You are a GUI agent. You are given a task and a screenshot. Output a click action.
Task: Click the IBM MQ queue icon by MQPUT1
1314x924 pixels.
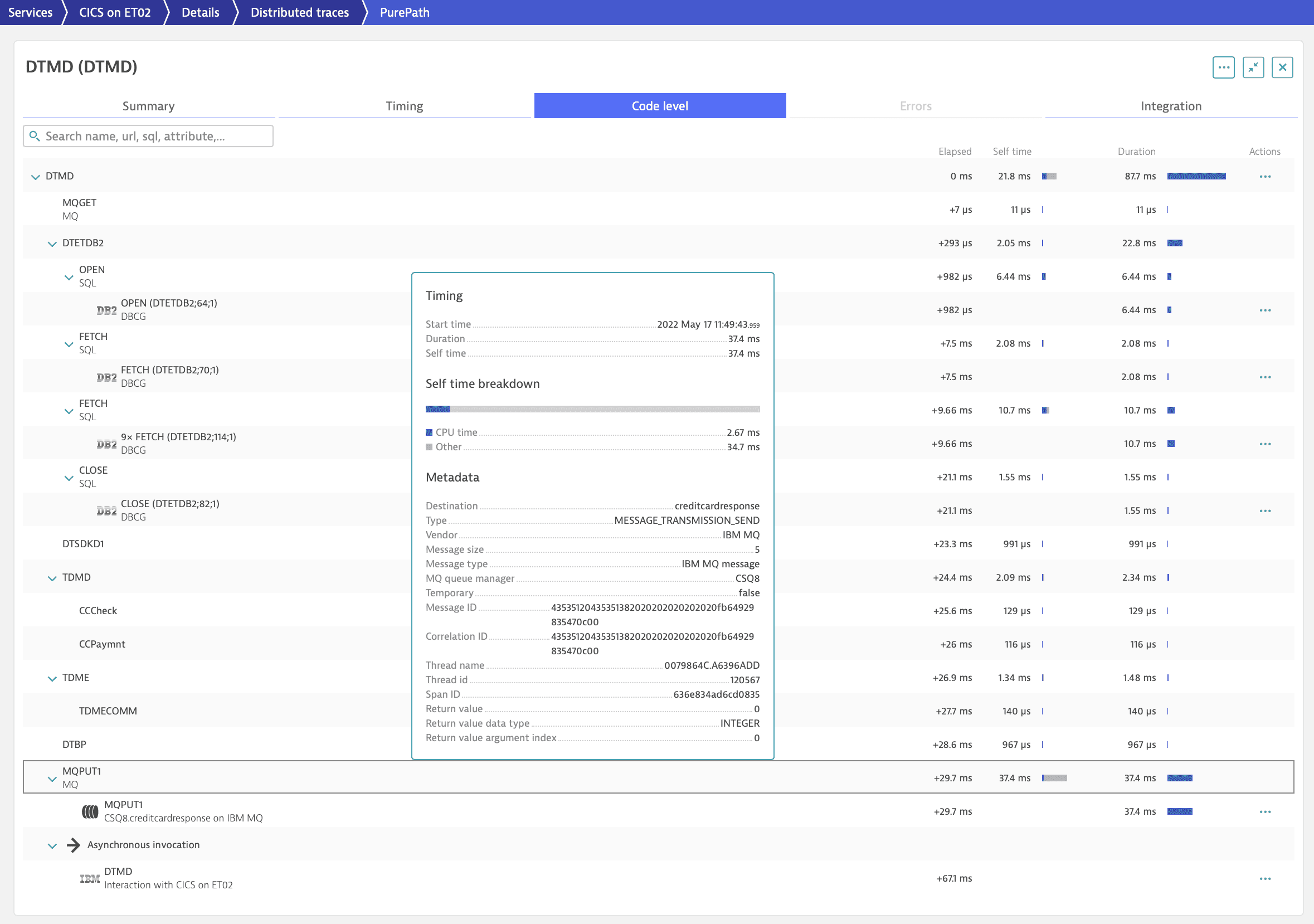(90, 811)
